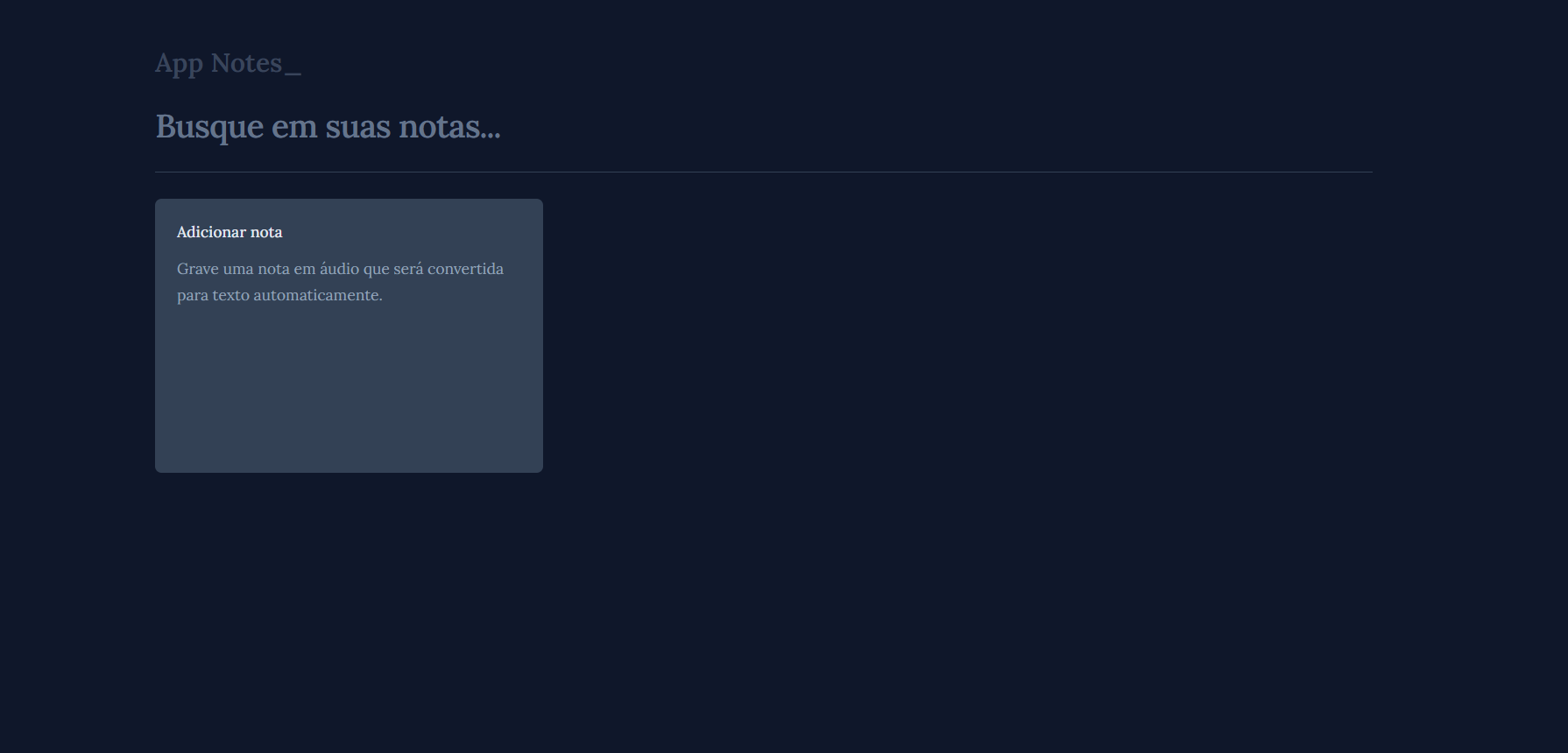This screenshot has width=1568, height=753.
Task: Click the blank lower area of add-note card
Action: (349, 394)
